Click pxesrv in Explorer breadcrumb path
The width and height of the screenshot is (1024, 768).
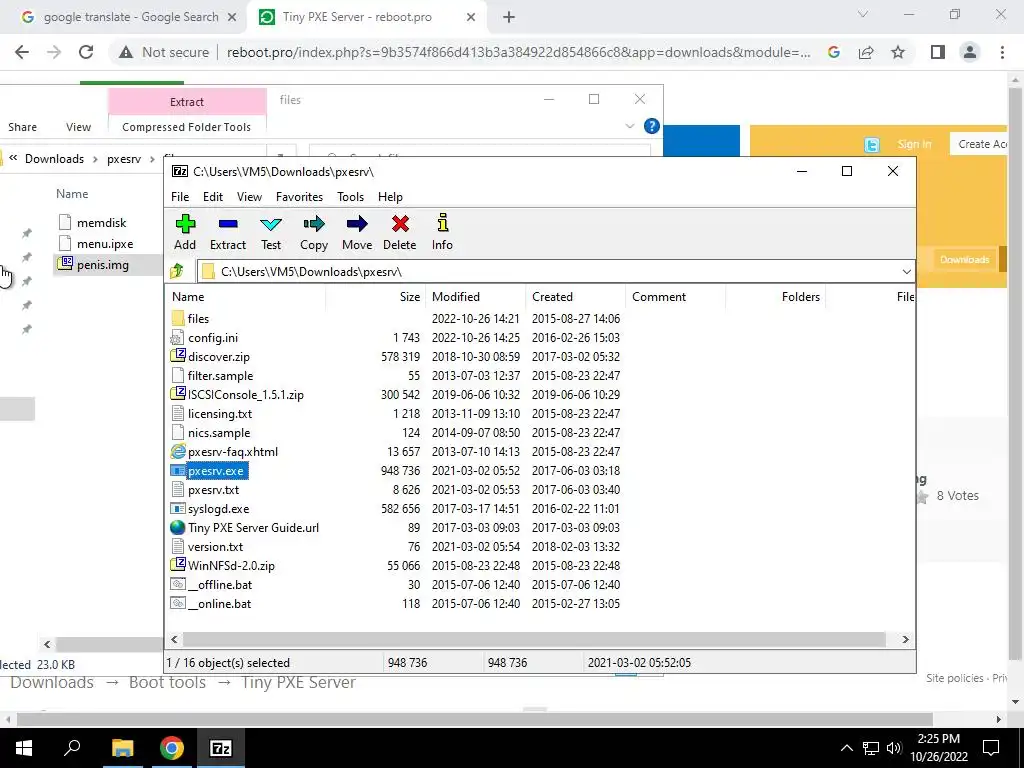click(x=124, y=159)
